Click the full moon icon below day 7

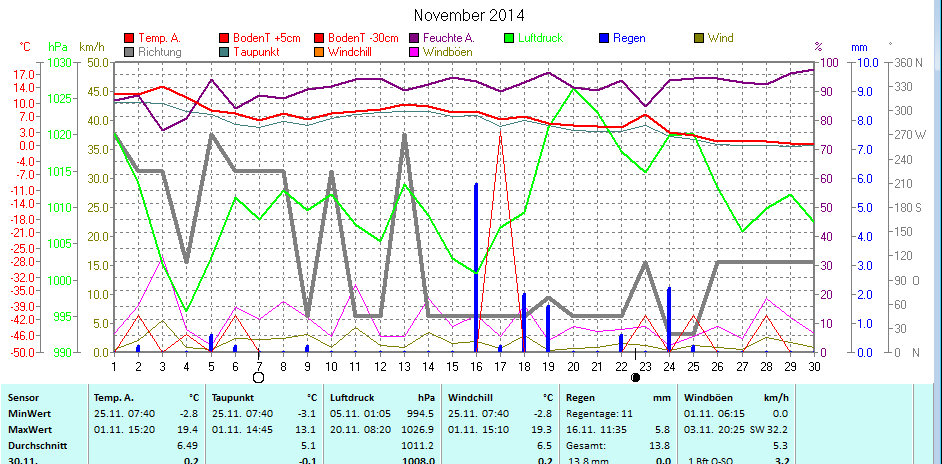259,377
